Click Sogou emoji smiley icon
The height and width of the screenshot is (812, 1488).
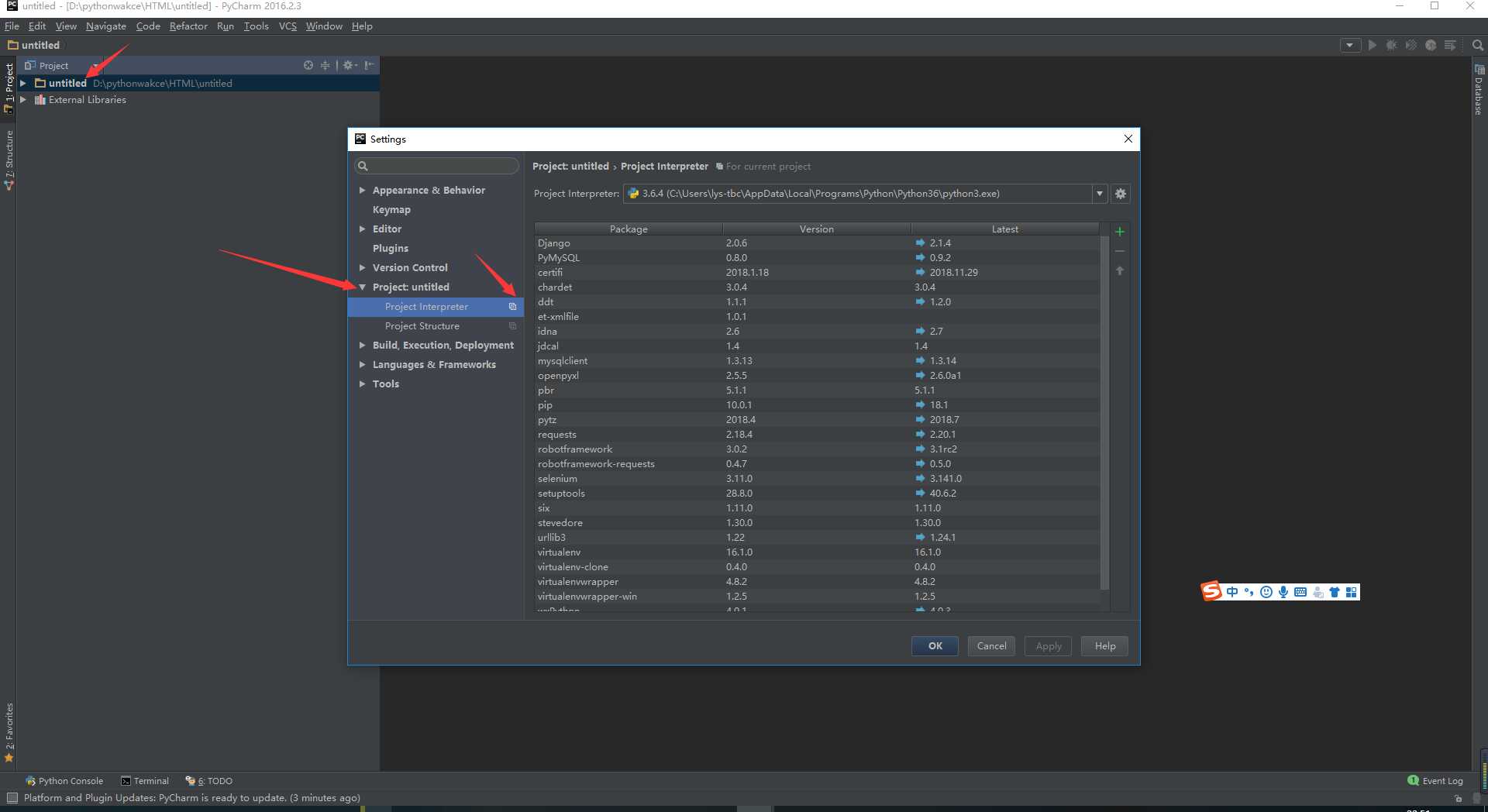[1266, 592]
